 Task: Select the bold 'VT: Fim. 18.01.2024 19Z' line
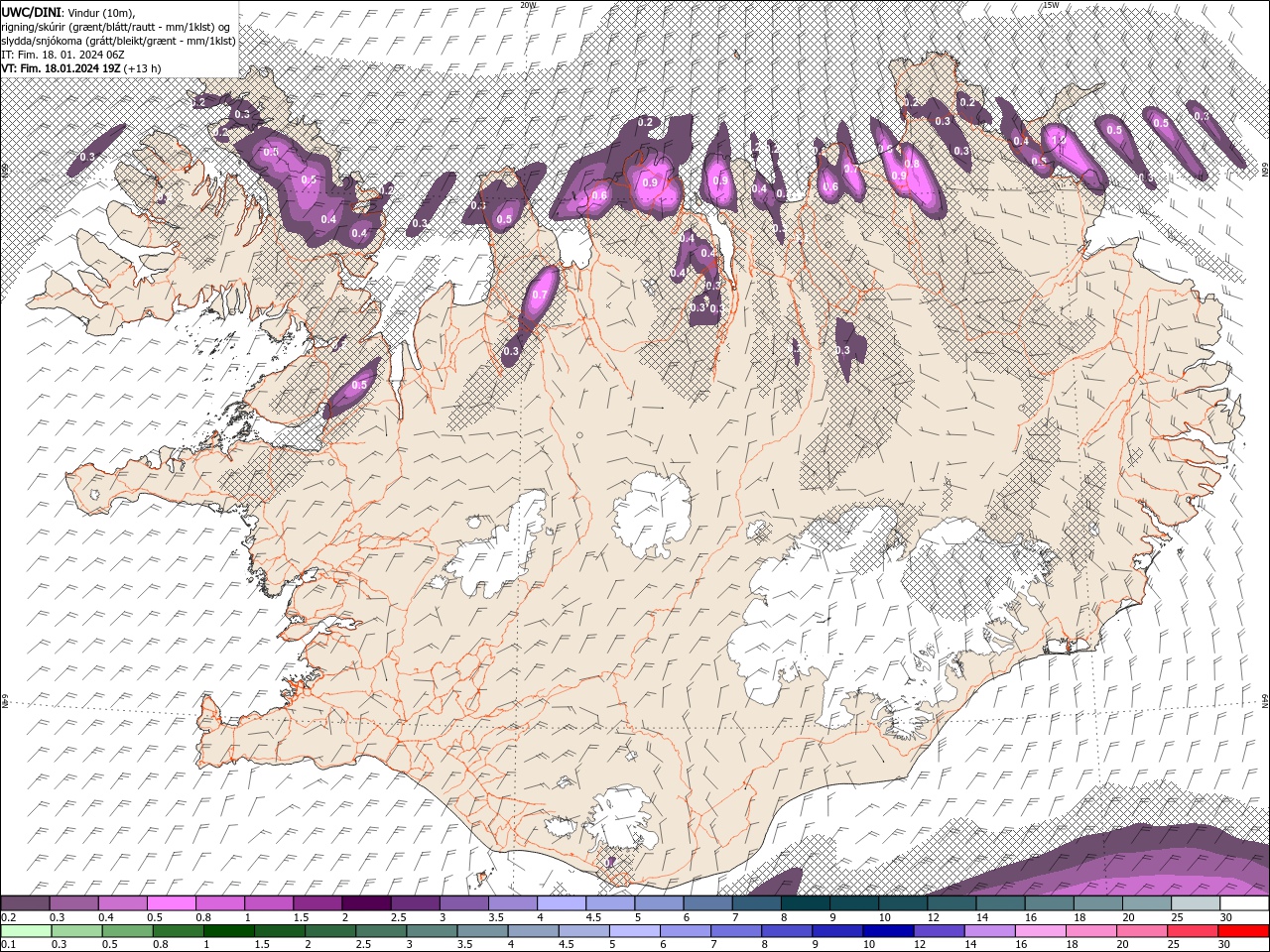(x=62, y=68)
